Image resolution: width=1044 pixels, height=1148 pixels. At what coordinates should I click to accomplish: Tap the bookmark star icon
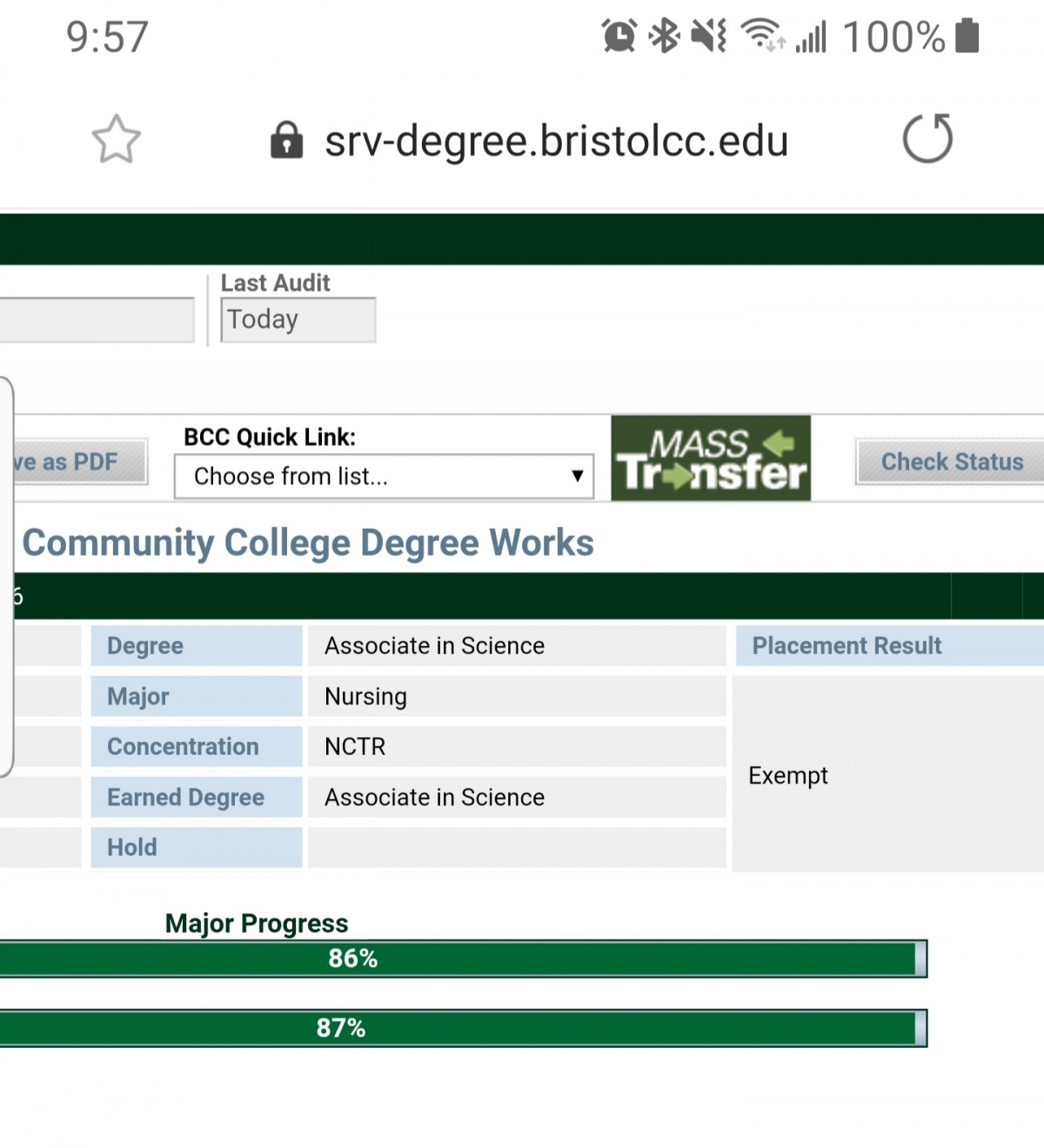tap(116, 139)
